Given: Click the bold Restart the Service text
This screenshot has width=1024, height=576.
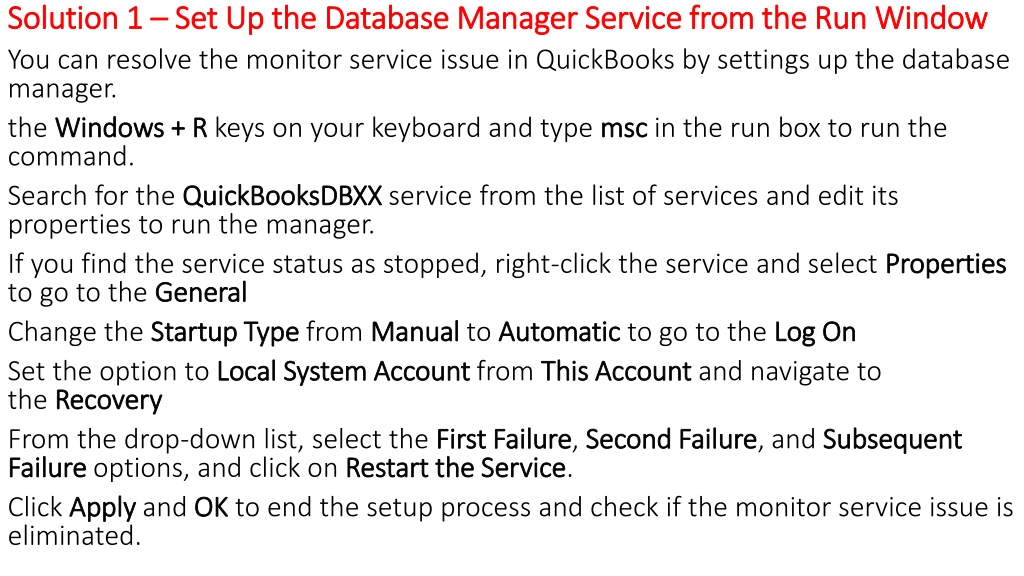Looking at the screenshot, I should (456, 468).
